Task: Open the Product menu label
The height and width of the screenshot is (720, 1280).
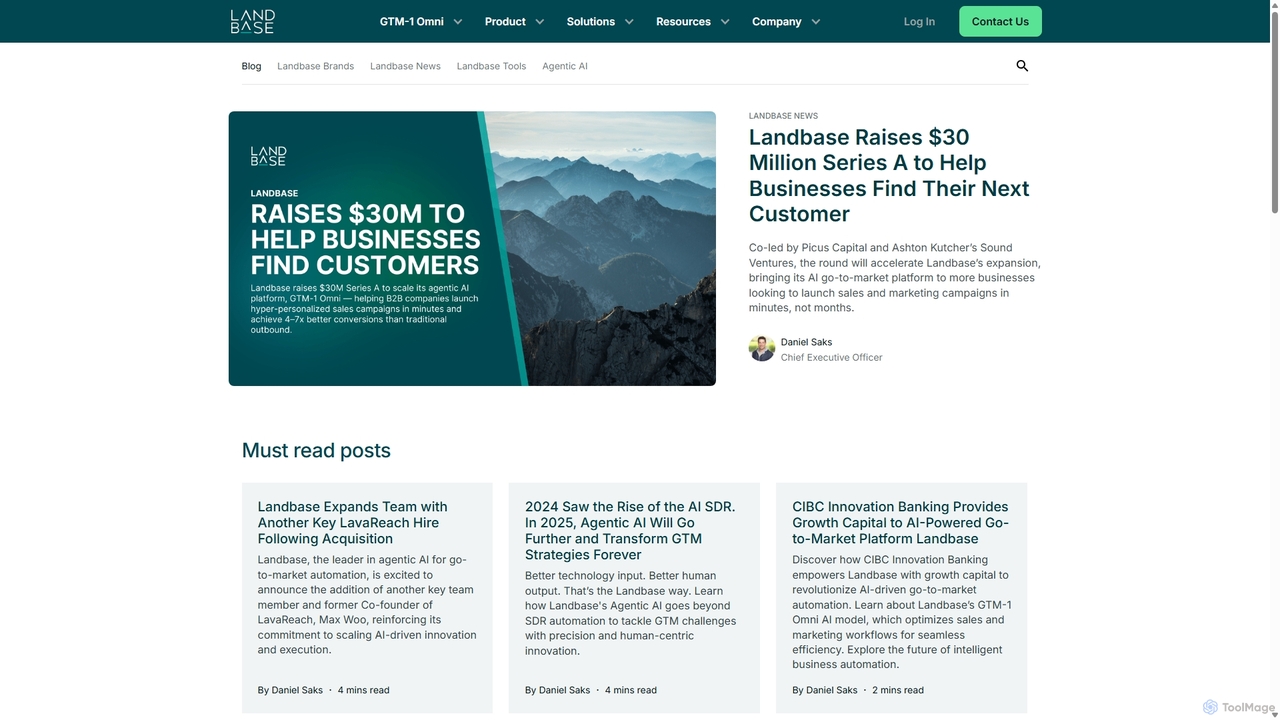Action: [x=505, y=21]
